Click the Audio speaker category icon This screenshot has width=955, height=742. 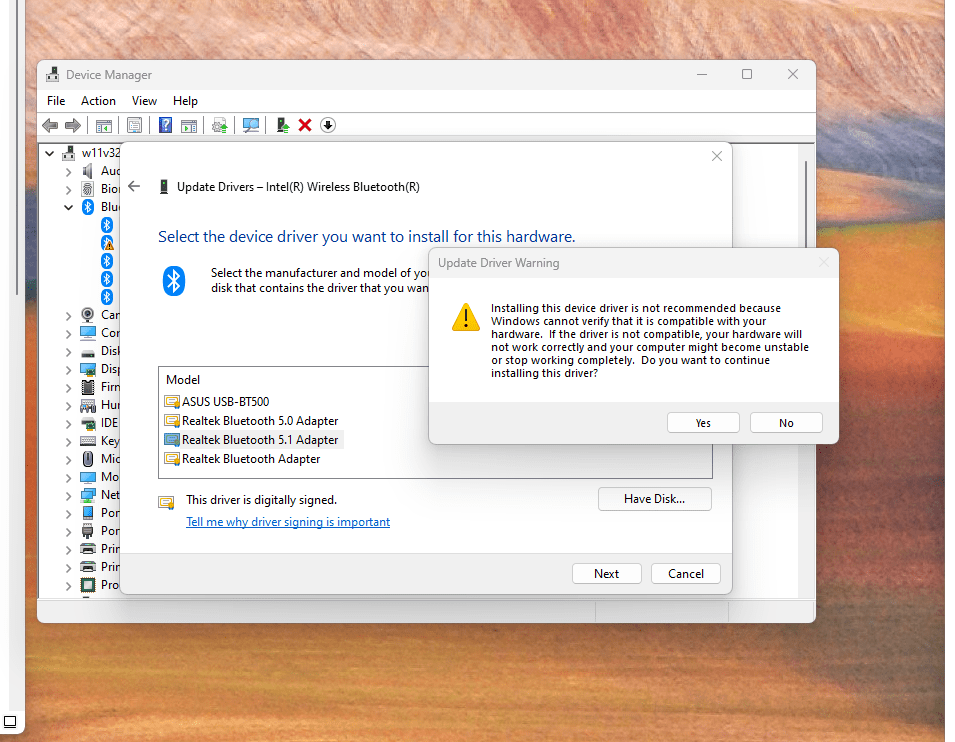pyautogui.click(x=88, y=171)
